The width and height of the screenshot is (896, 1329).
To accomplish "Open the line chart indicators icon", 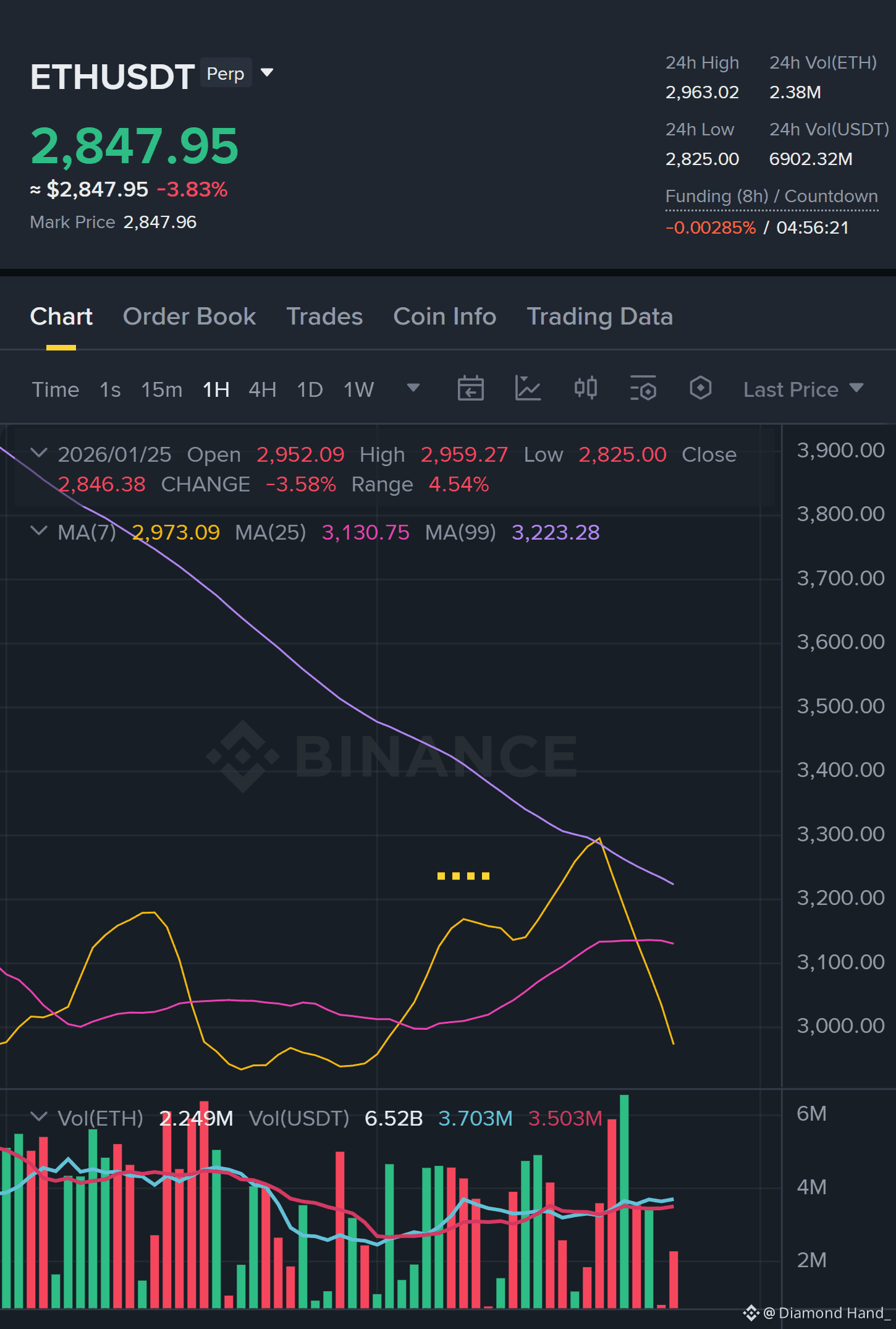I will coord(528,389).
